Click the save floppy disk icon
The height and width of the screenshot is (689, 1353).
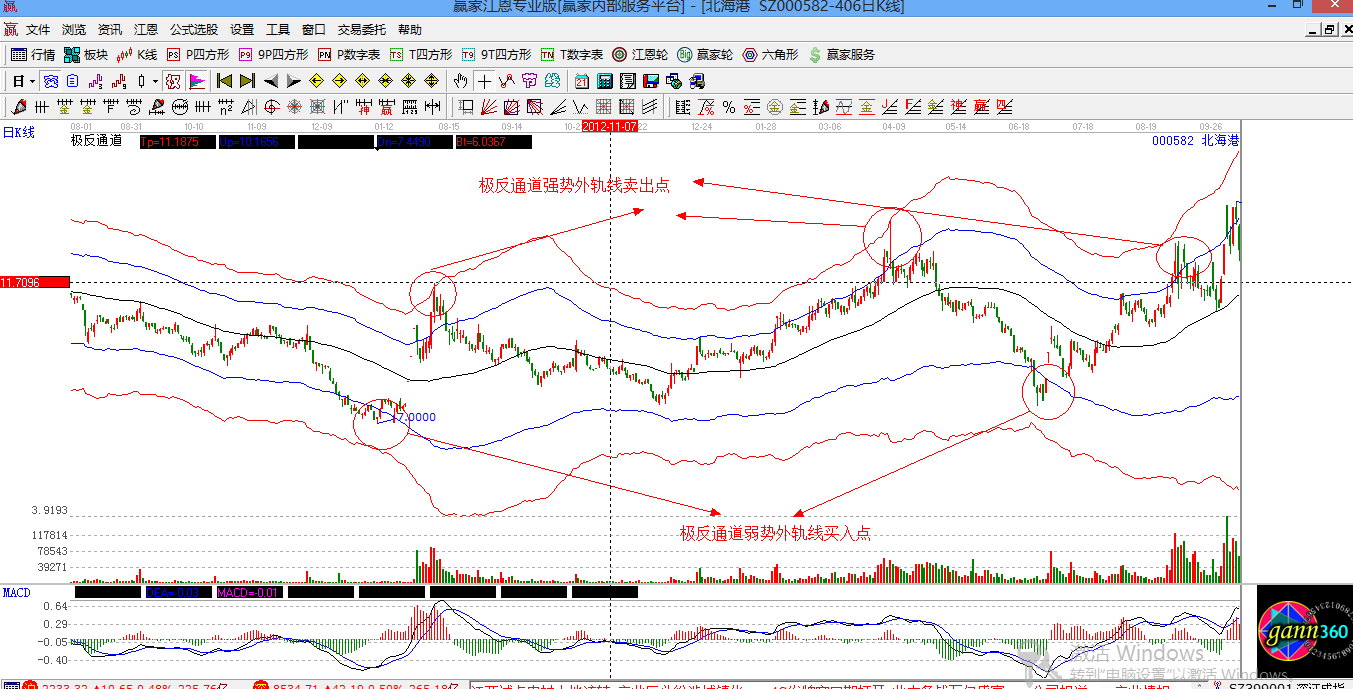coord(651,81)
